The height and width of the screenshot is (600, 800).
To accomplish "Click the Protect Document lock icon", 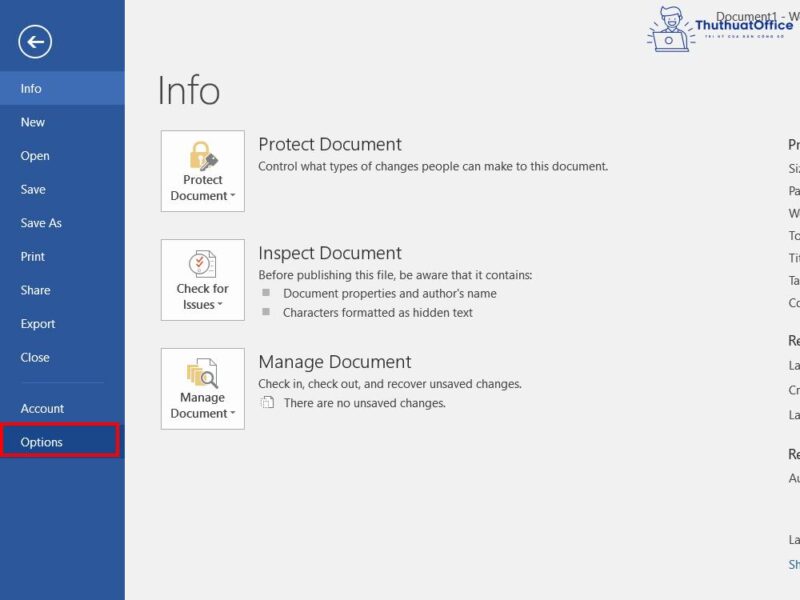I will tap(203, 156).
